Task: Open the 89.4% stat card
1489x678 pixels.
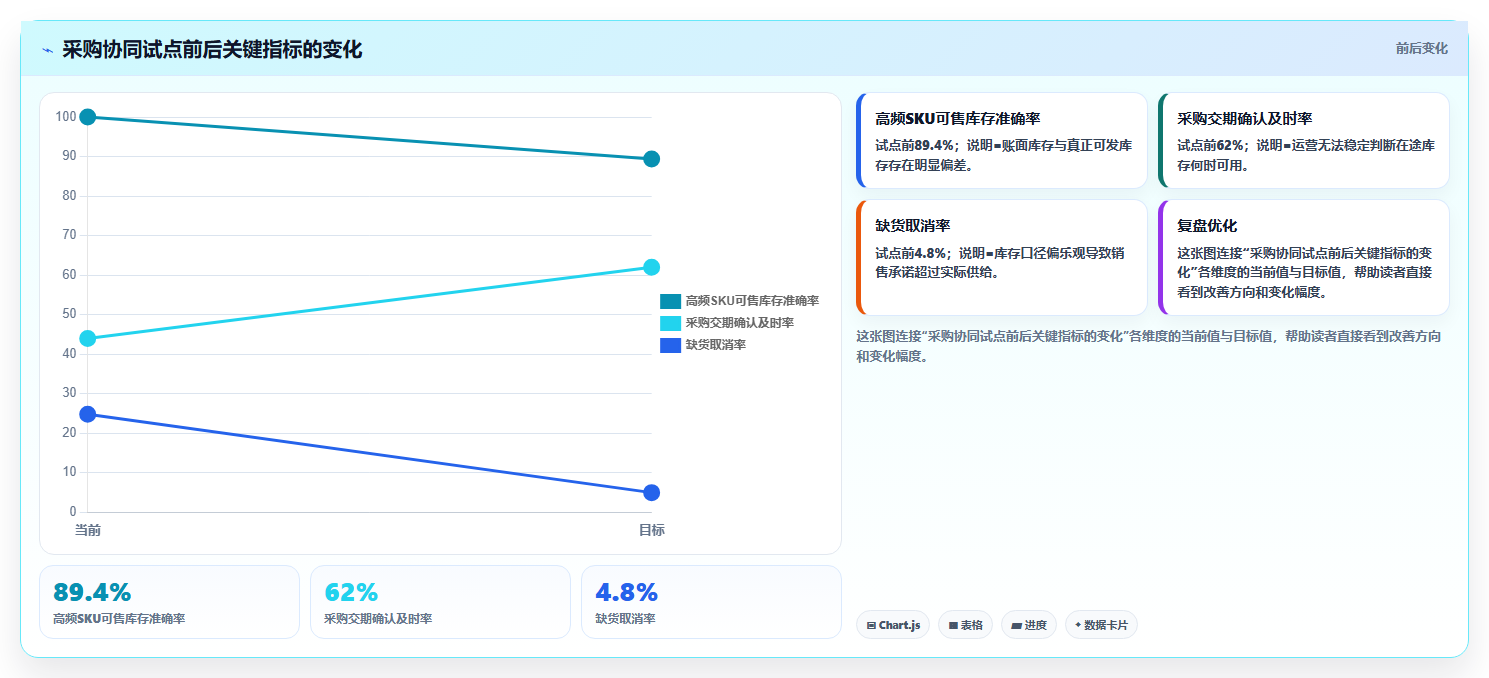Action: pos(169,602)
